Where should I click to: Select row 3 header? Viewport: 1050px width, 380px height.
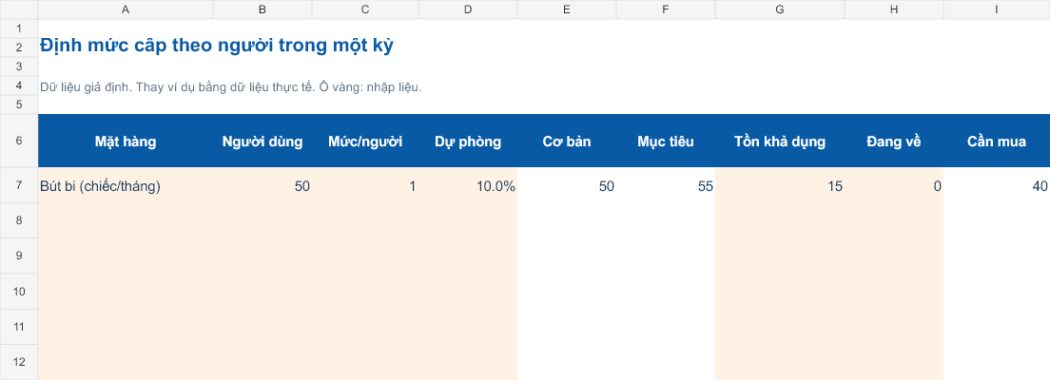pyautogui.click(x=19, y=66)
